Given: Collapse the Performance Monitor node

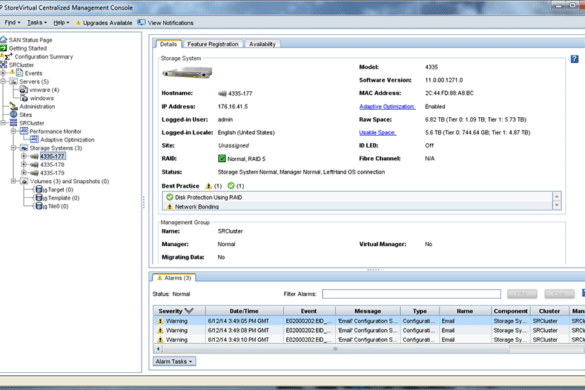Looking at the screenshot, I should (x=13, y=131).
